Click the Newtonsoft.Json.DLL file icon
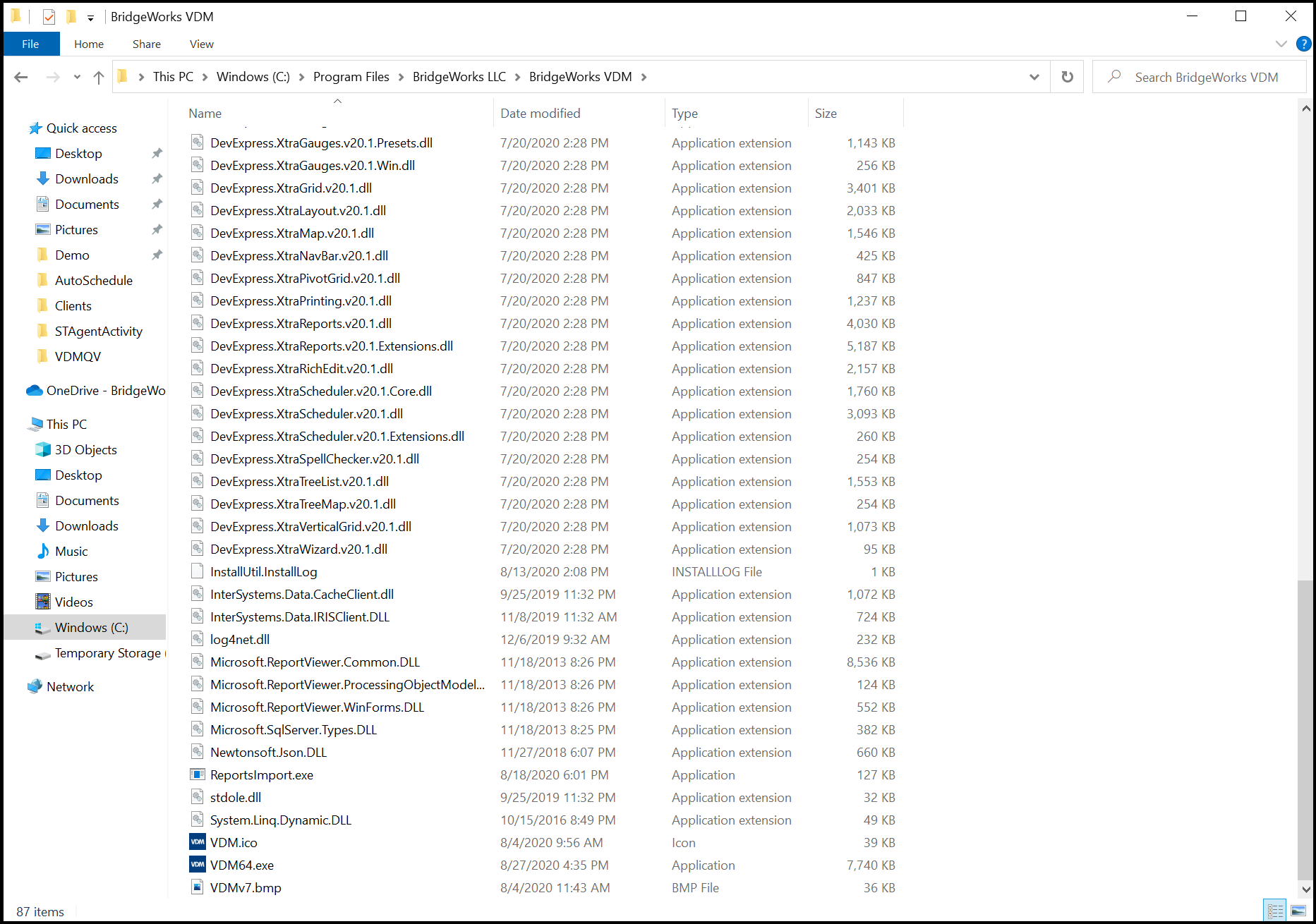The height and width of the screenshot is (924, 1316). pyautogui.click(x=198, y=752)
